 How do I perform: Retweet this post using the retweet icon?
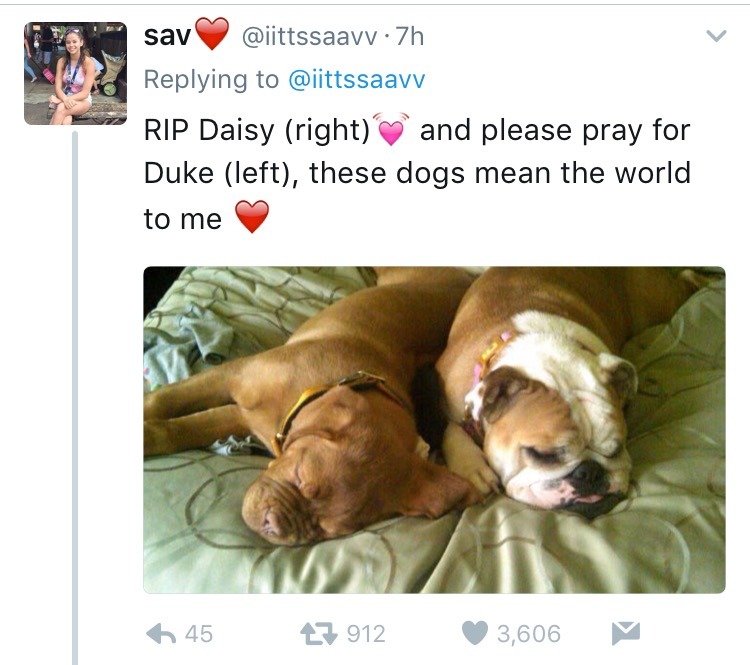319,633
